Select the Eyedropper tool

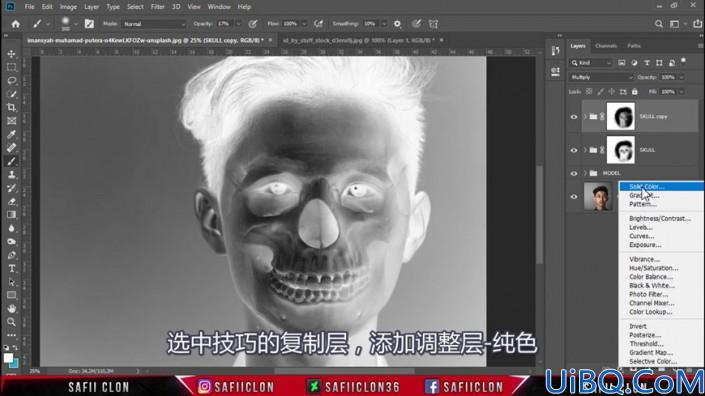(12, 134)
